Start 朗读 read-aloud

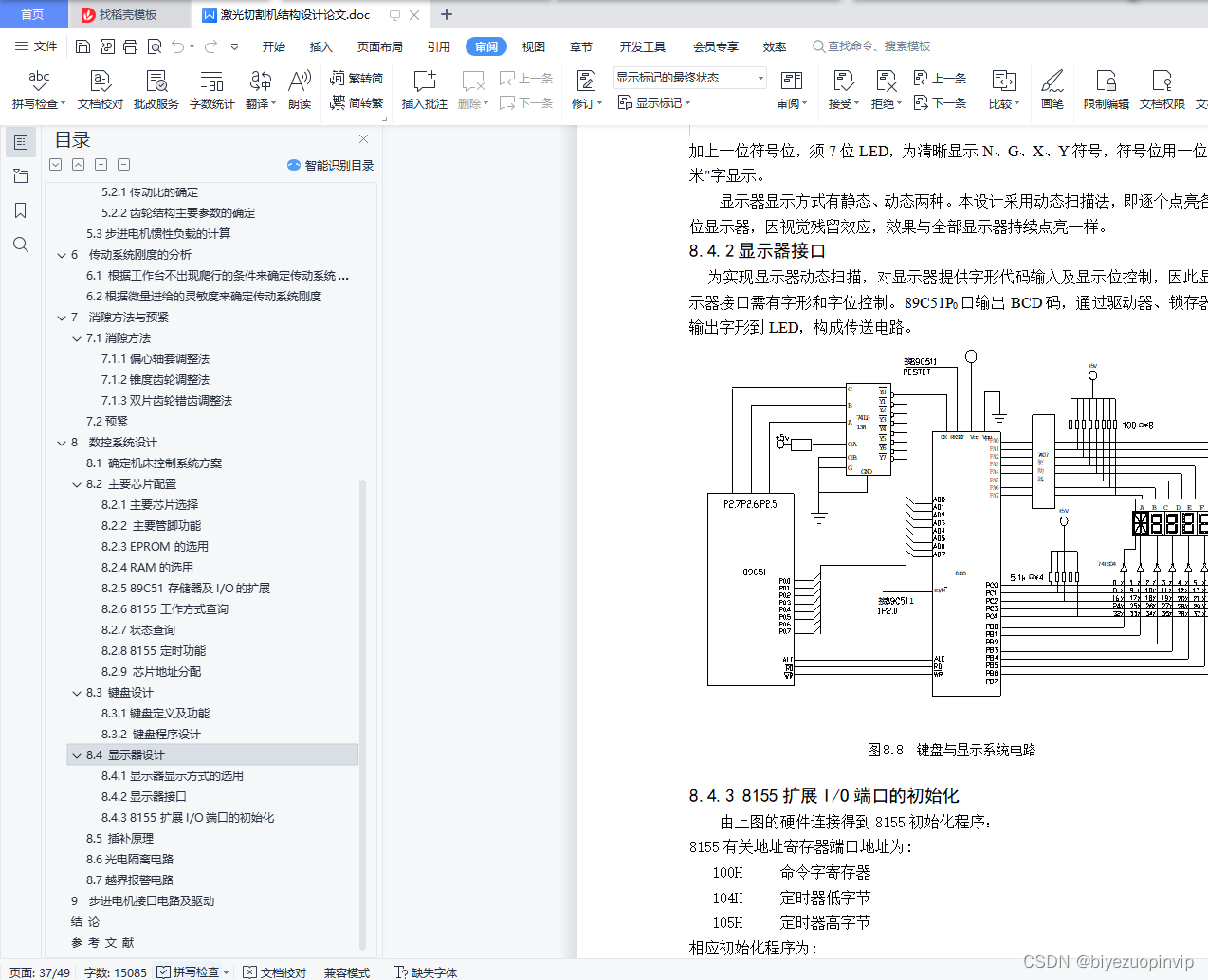point(300,90)
